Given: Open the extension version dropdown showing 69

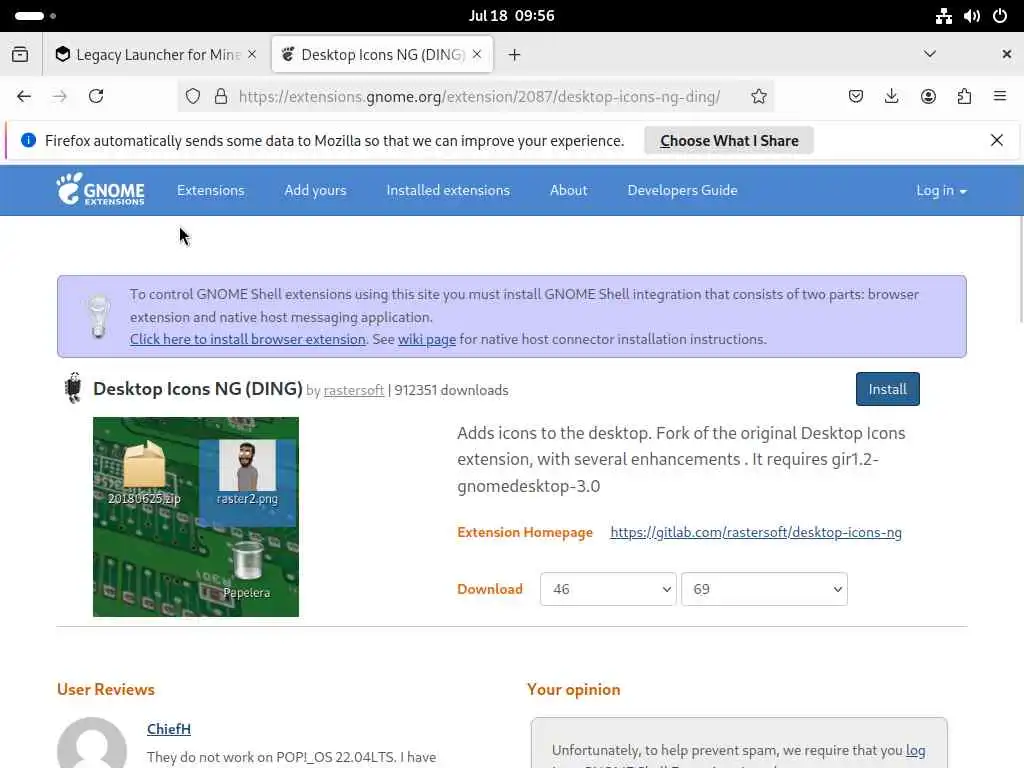Looking at the screenshot, I should 764,589.
